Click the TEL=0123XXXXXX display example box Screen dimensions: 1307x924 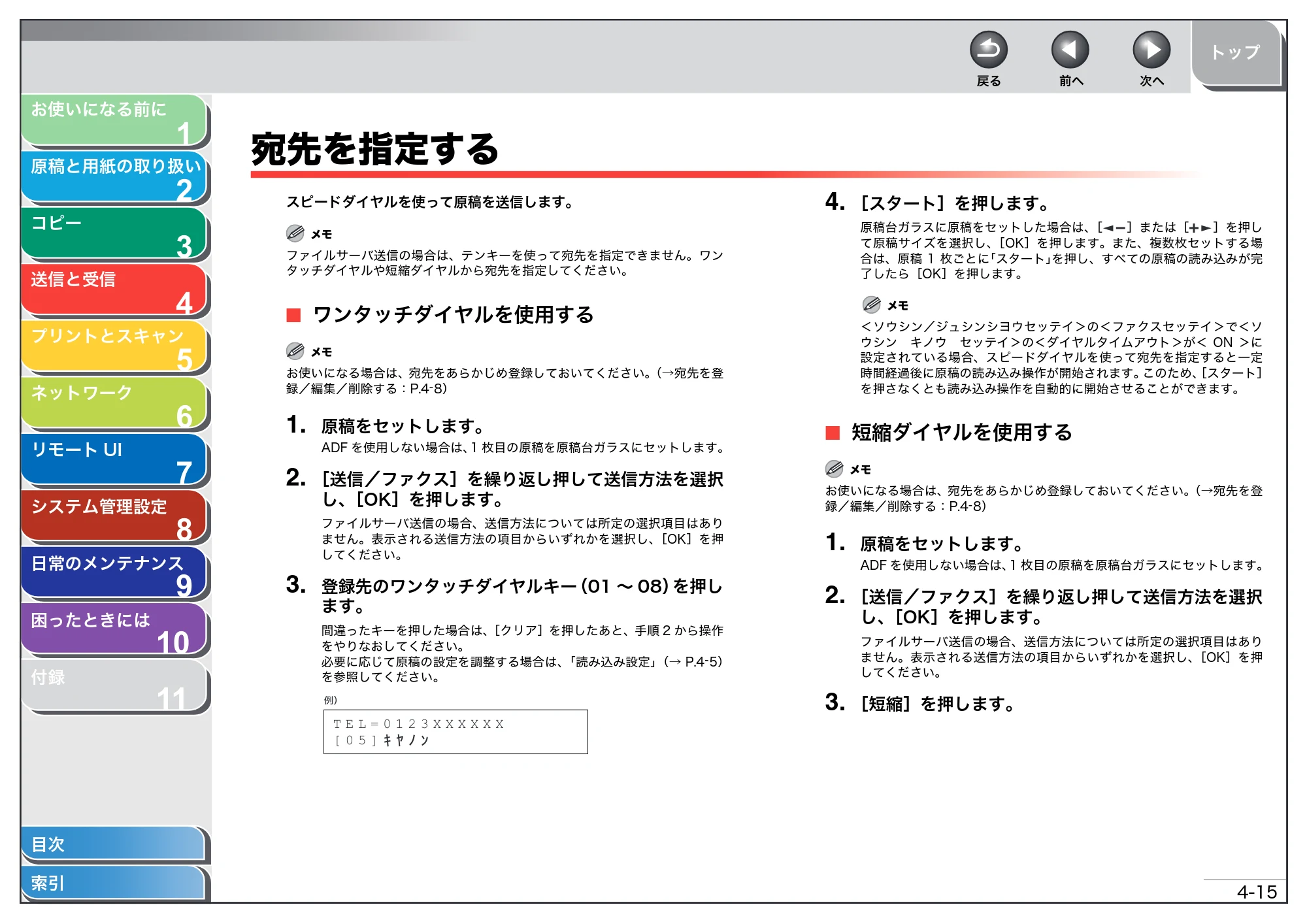(455, 732)
